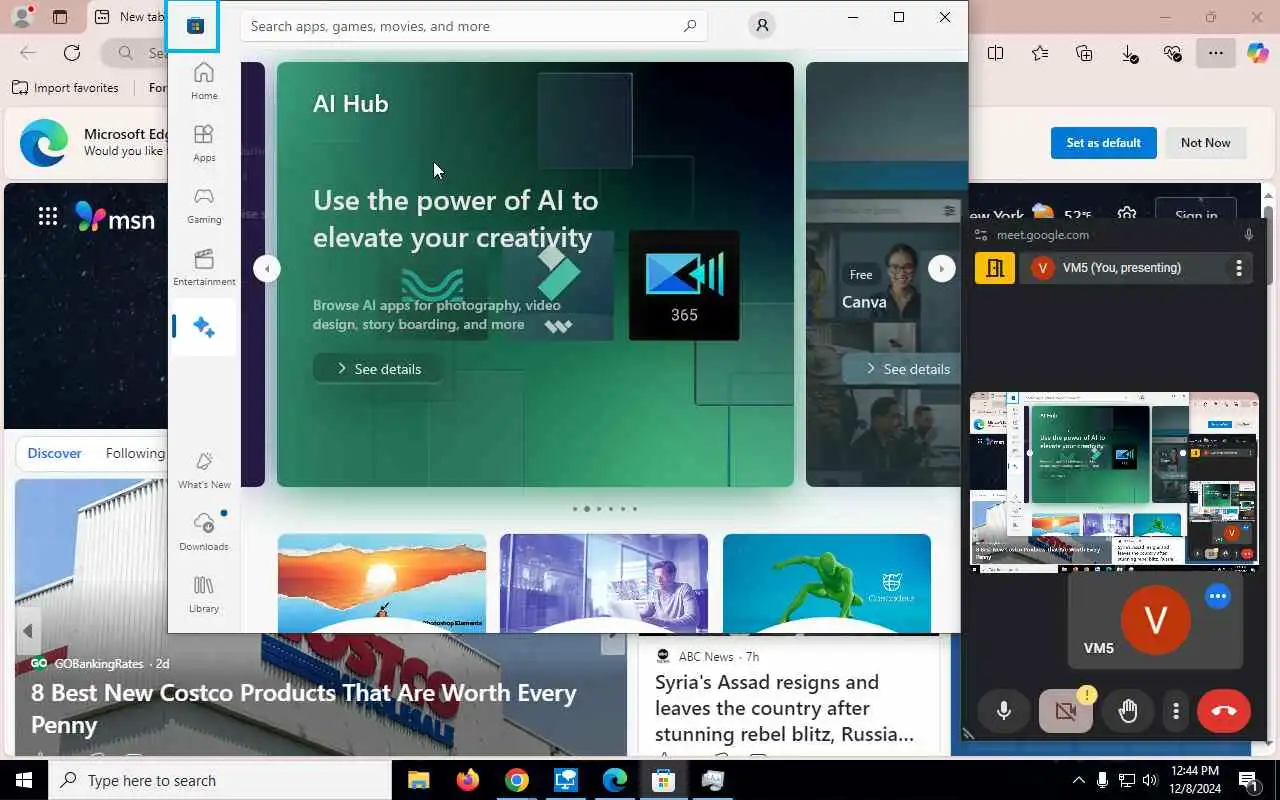Image resolution: width=1280 pixels, height=800 pixels.
Task: Open the Store user profile icon
Action: pos(762,26)
